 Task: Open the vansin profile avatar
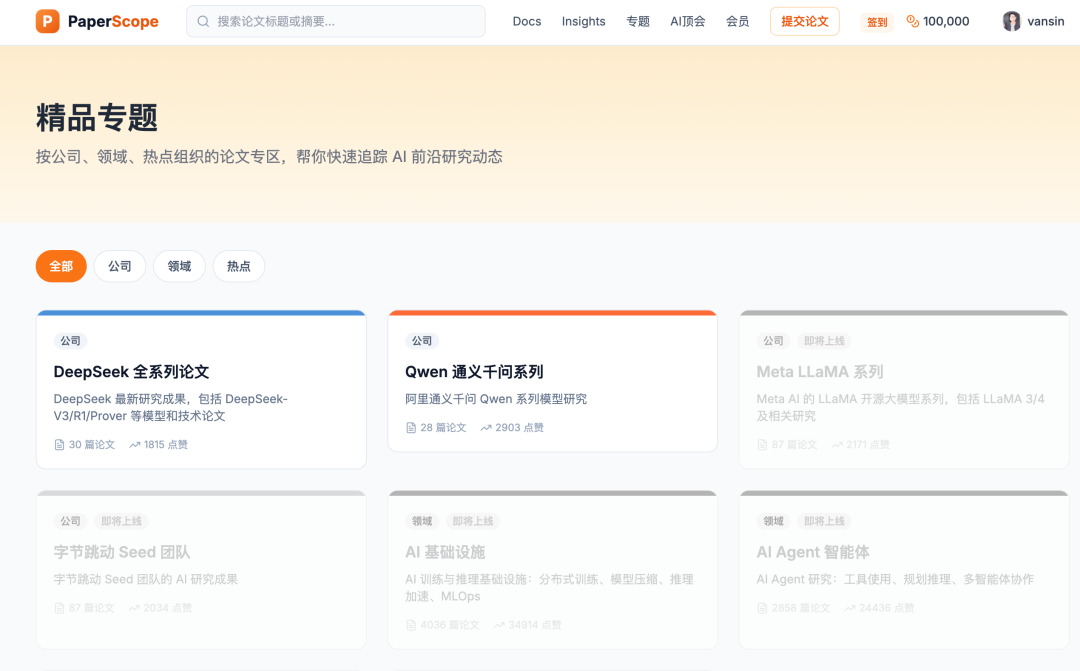pyautogui.click(x=1011, y=21)
